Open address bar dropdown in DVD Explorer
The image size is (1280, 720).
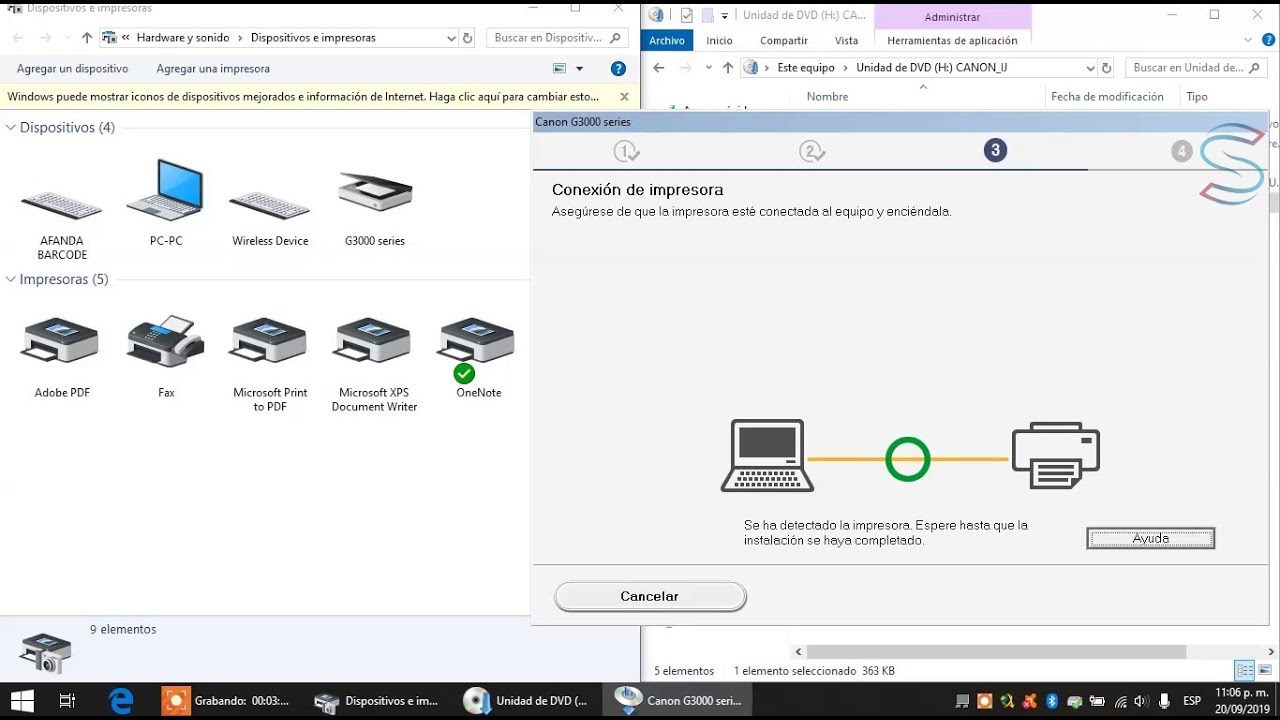click(x=1090, y=68)
